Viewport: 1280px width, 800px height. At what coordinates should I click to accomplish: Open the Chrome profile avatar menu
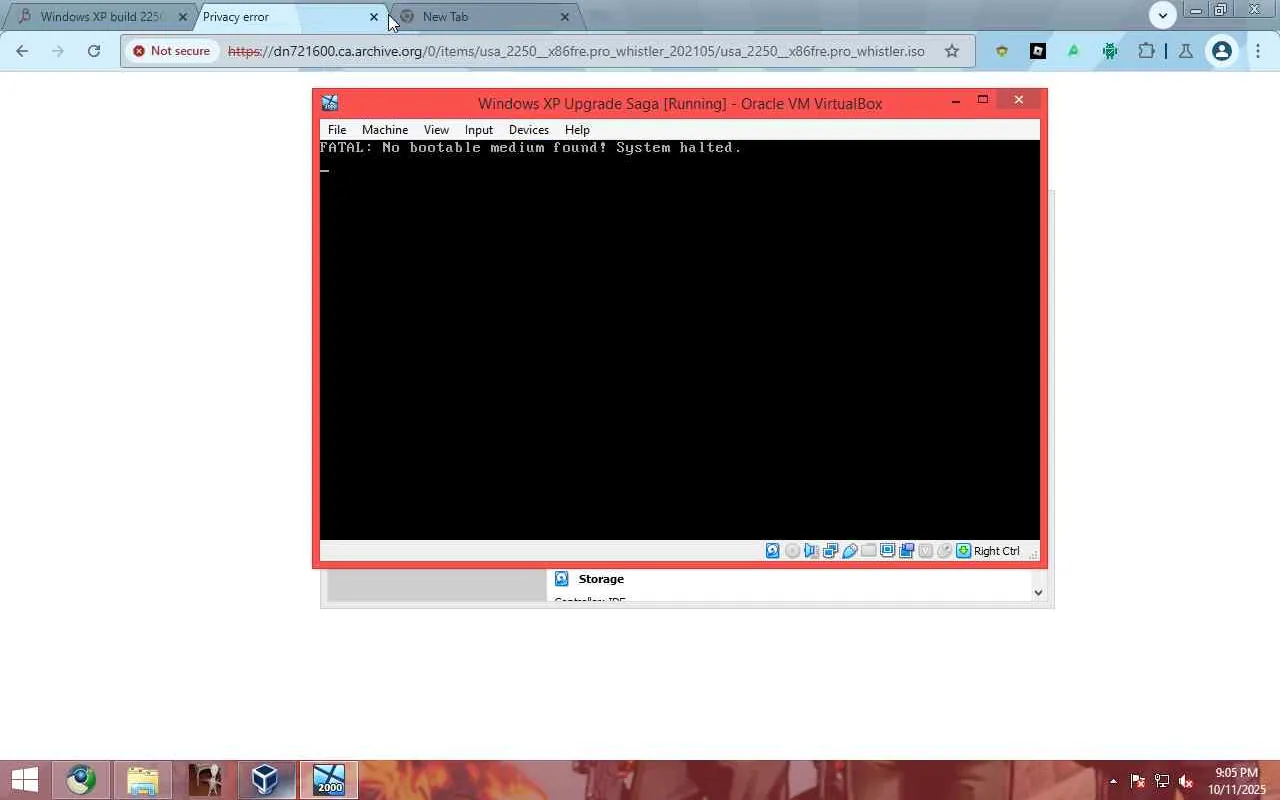click(1222, 51)
